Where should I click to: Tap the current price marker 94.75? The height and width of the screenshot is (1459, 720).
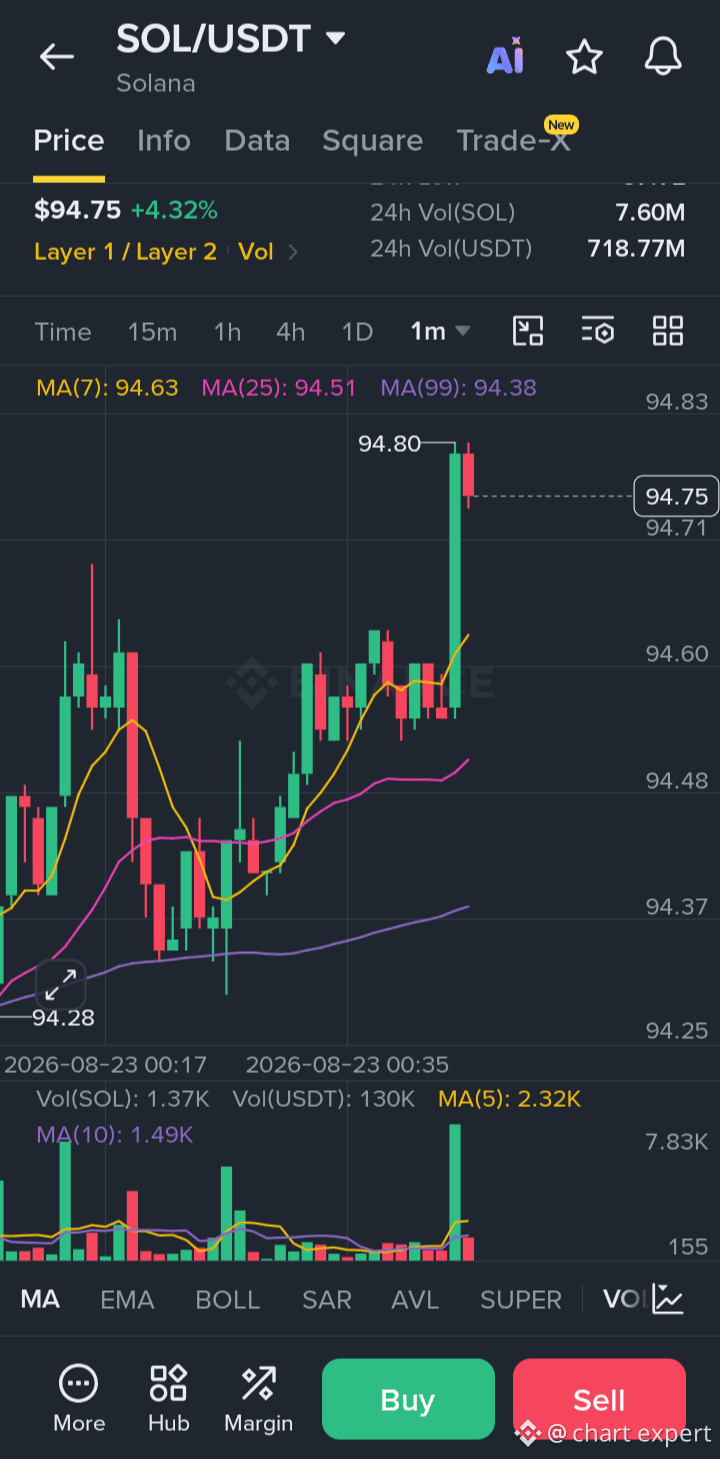coord(676,497)
